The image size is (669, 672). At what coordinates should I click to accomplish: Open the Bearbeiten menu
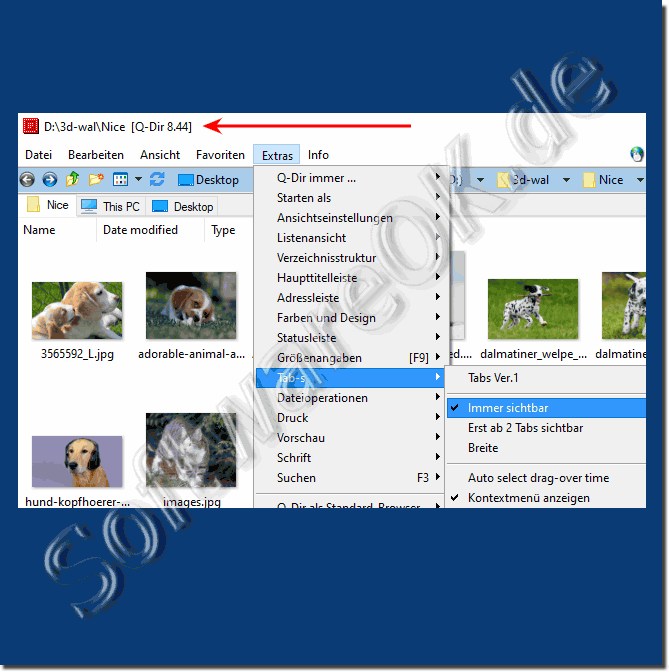pyautogui.click(x=96, y=155)
